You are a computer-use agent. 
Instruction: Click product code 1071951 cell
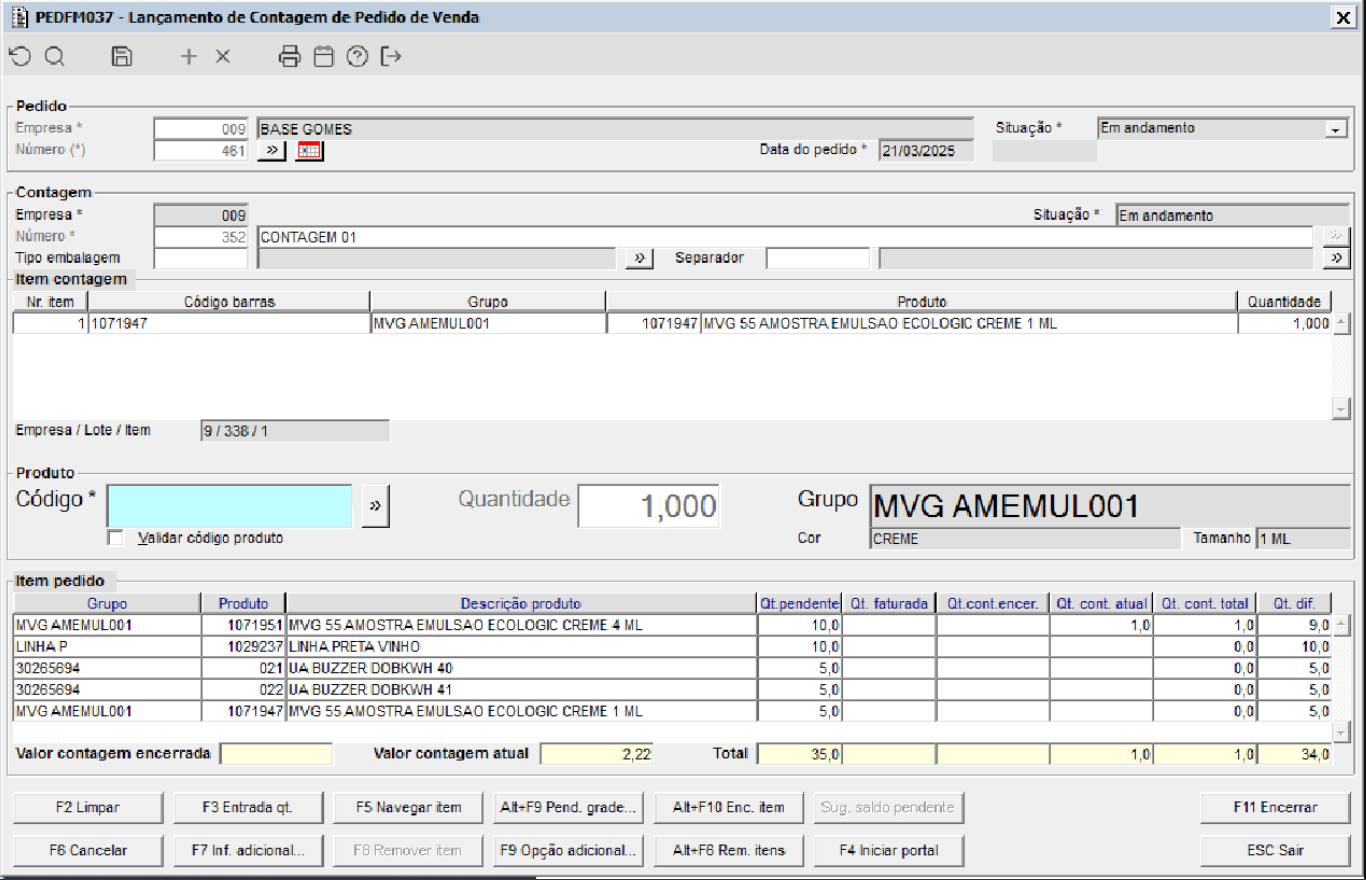click(x=243, y=625)
